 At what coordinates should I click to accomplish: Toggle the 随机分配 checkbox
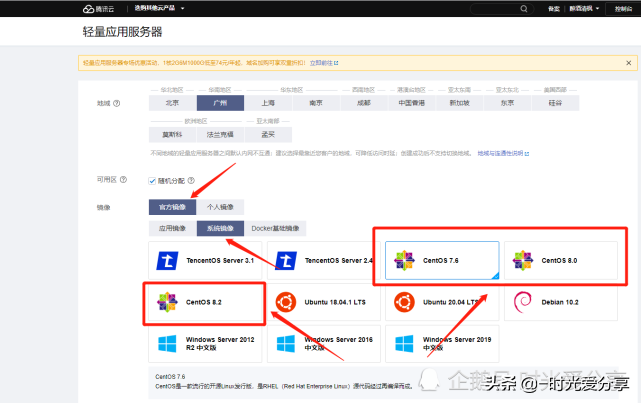(x=152, y=181)
